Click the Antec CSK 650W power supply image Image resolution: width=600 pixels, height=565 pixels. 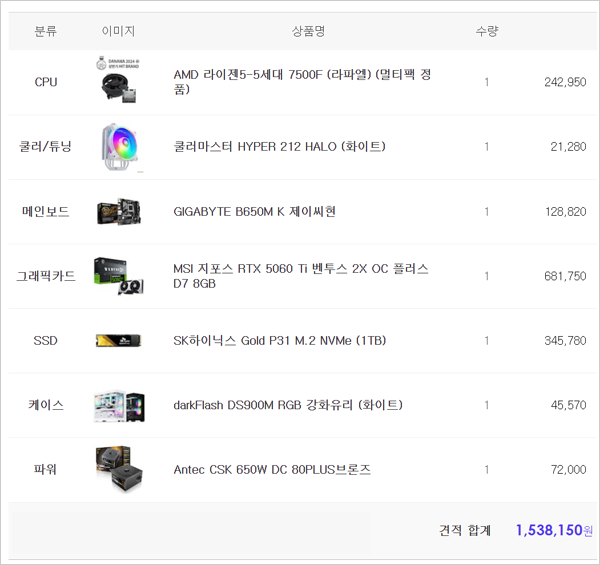coord(119,469)
